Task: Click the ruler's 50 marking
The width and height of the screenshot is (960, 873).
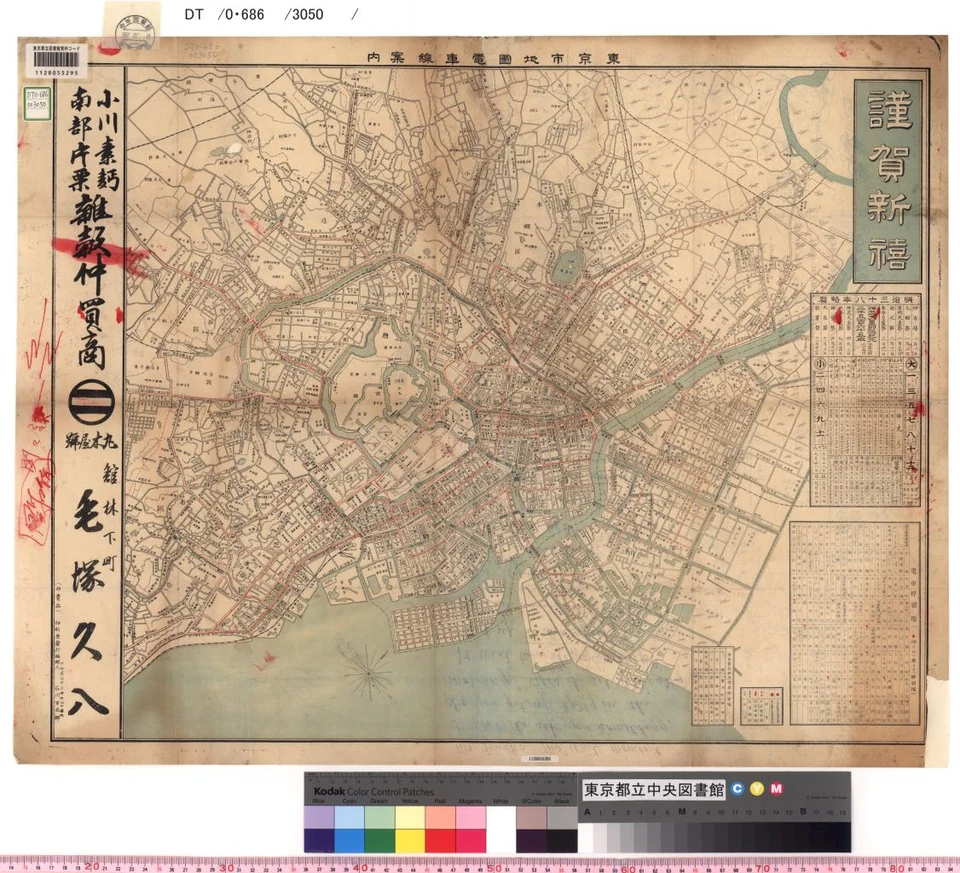Action: [x=494, y=867]
